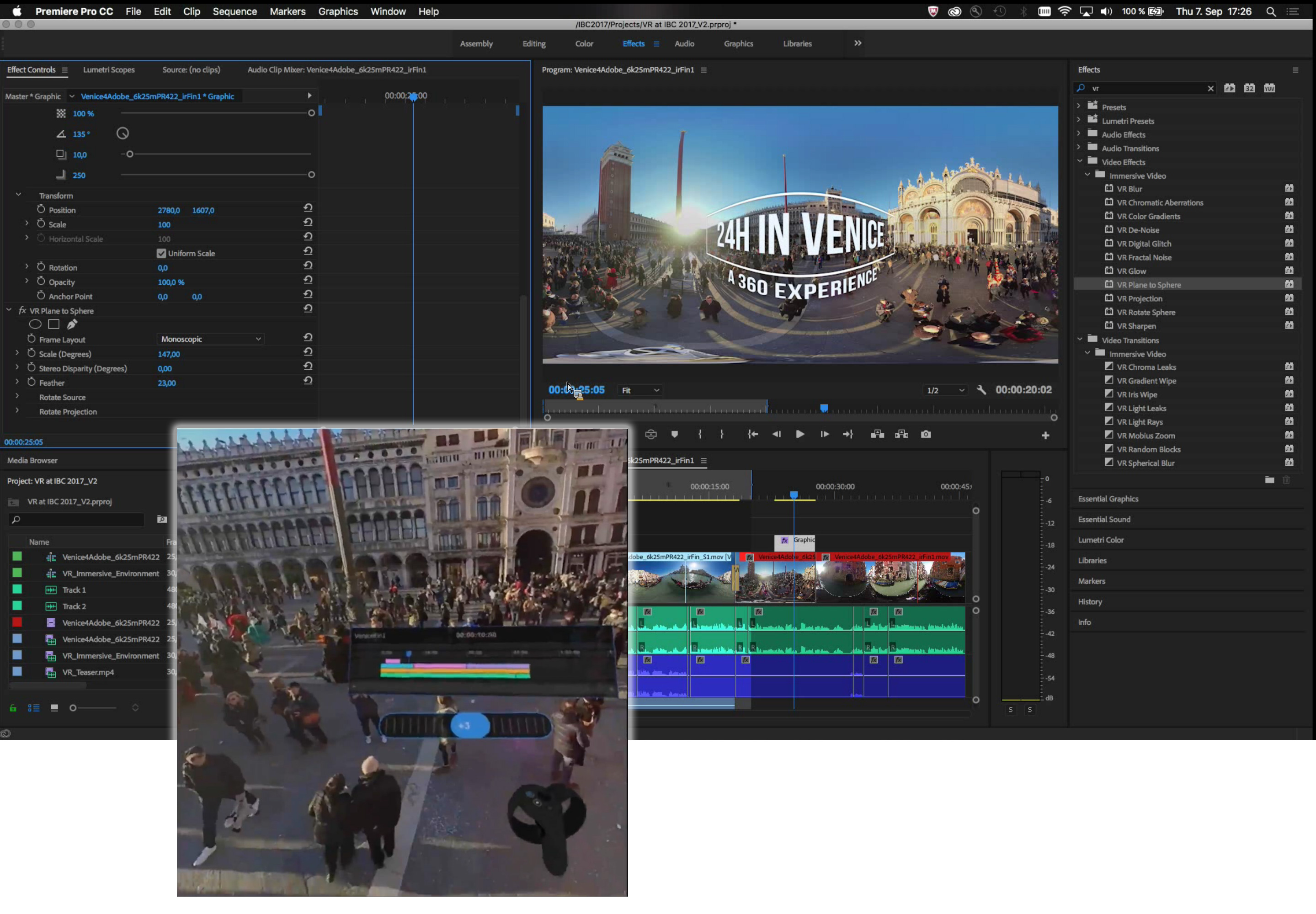
Task: Switch Project panel to list view
Action: (x=34, y=708)
